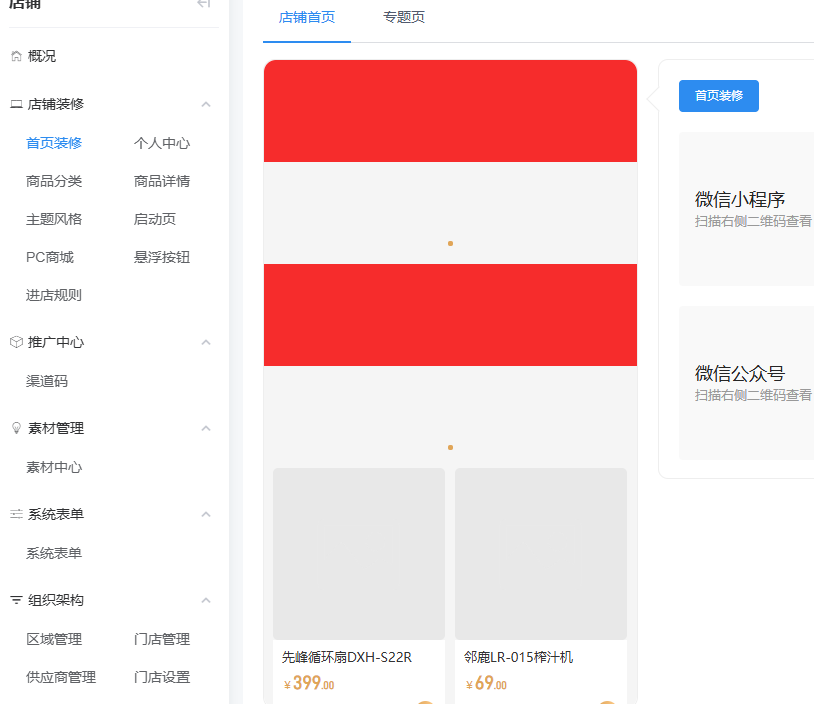The height and width of the screenshot is (704, 814).
Task: Switch to the 专题页 tab
Action: [404, 17]
